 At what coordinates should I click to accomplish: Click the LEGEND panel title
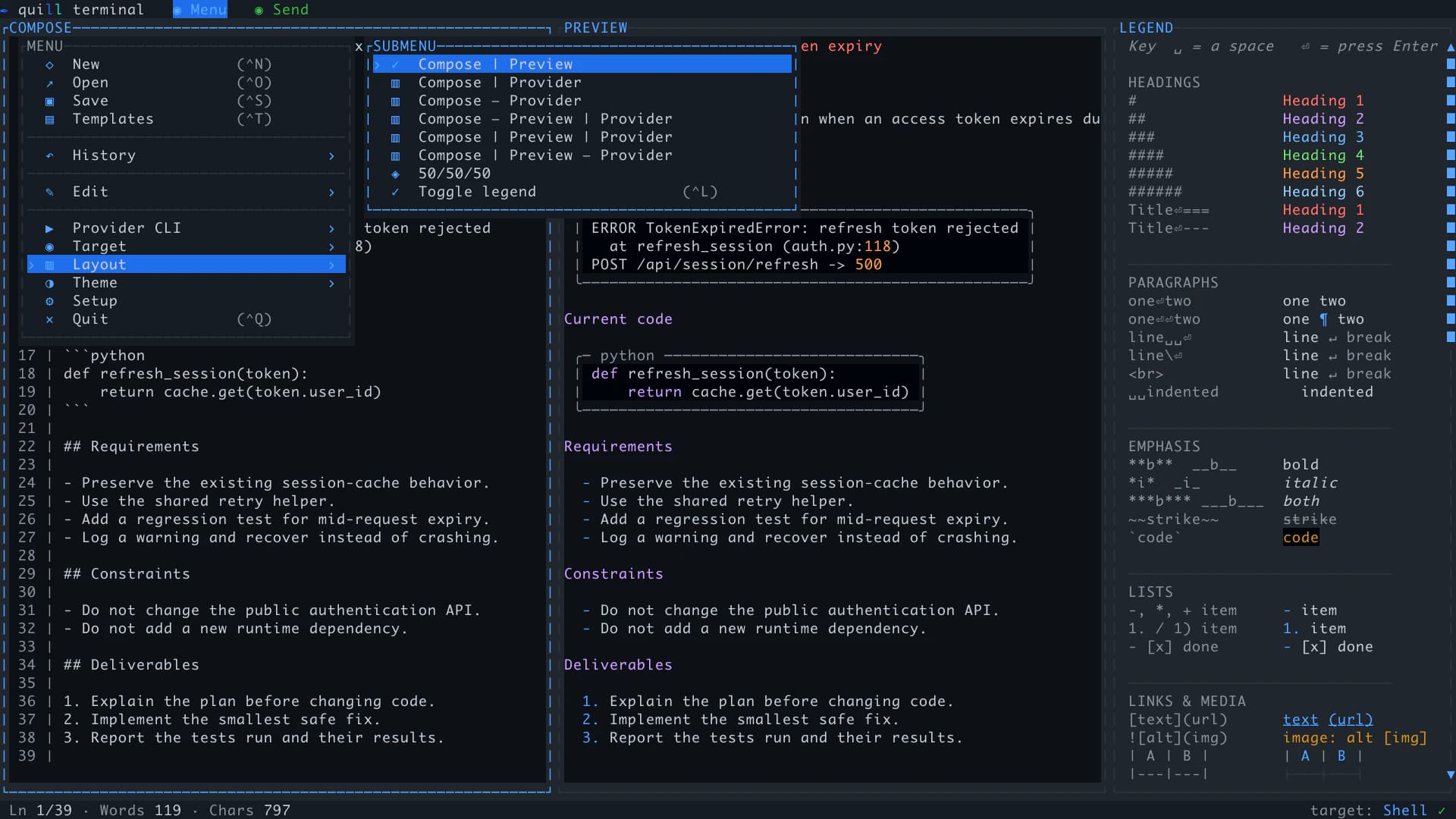[1146, 28]
